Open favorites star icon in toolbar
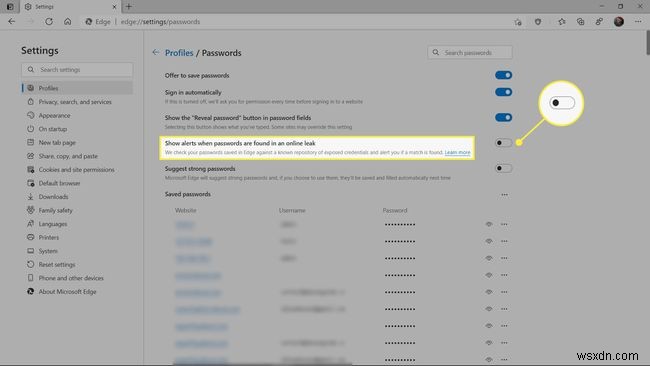The height and width of the screenshot is (366, 650). pos(561,22)
